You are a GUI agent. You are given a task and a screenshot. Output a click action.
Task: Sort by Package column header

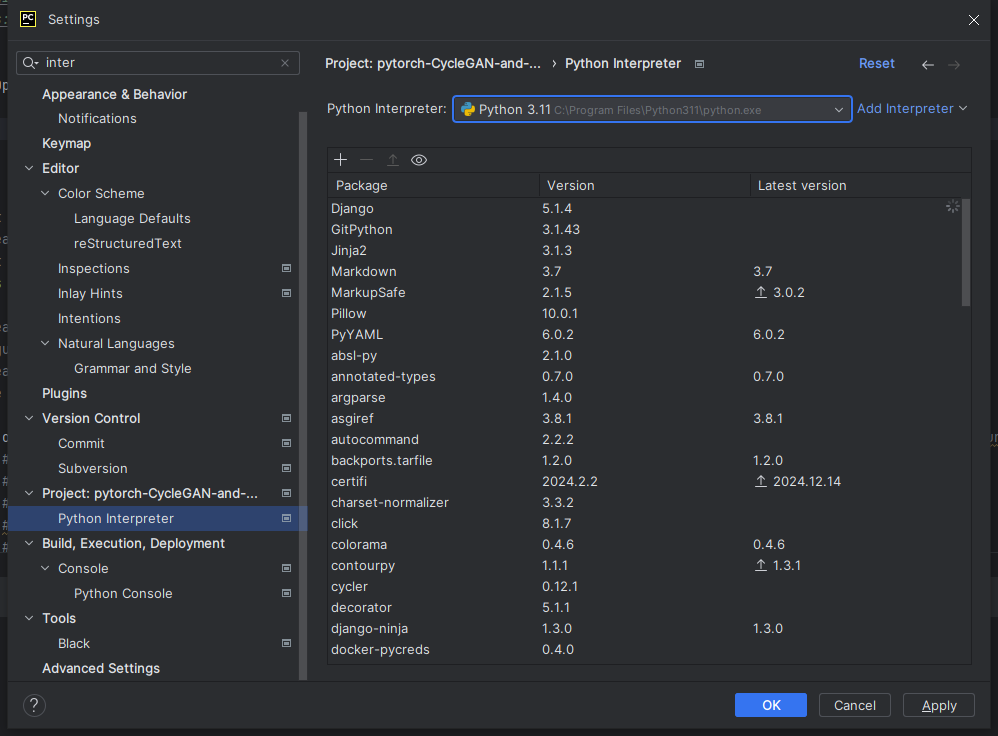[x=433, y=185]
